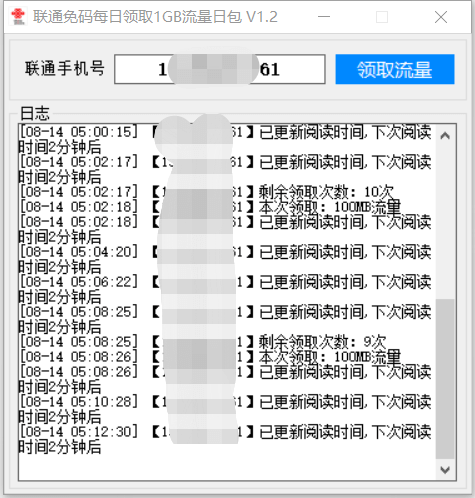Image resolution: width=475 pixels, height=498 pixels.
Task: Focus the 联通手机号 phone number input field
Action: point(220,69)
